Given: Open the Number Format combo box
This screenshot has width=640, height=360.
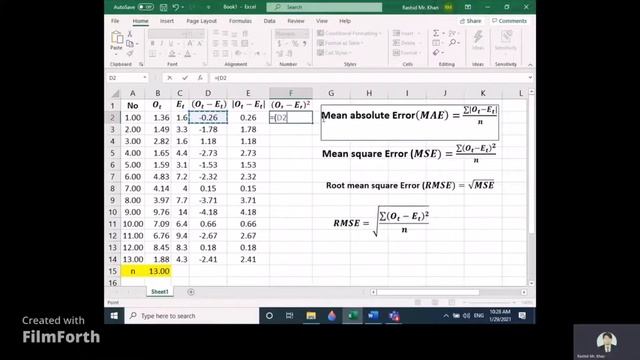Looking at the screenshot, I should point(291,34).
